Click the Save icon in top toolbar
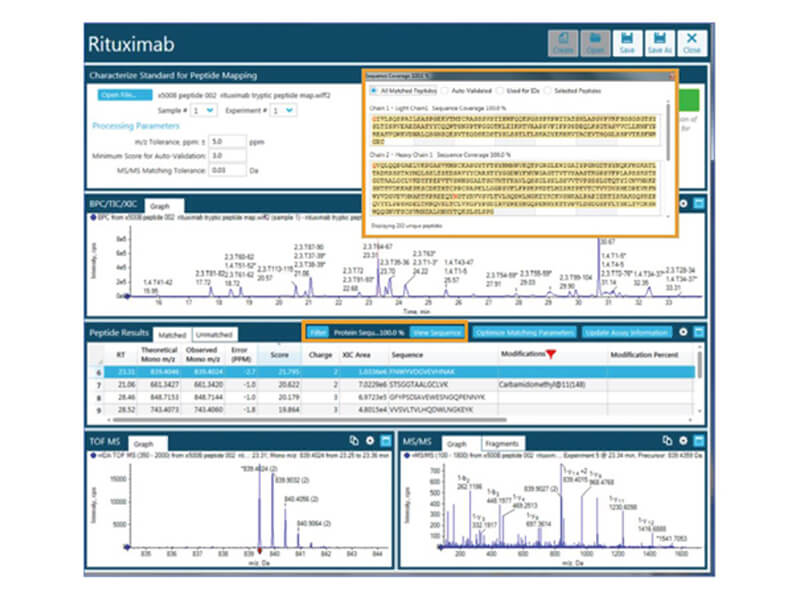The height and width of the screenshot is (600, 800). click(627, 44)
